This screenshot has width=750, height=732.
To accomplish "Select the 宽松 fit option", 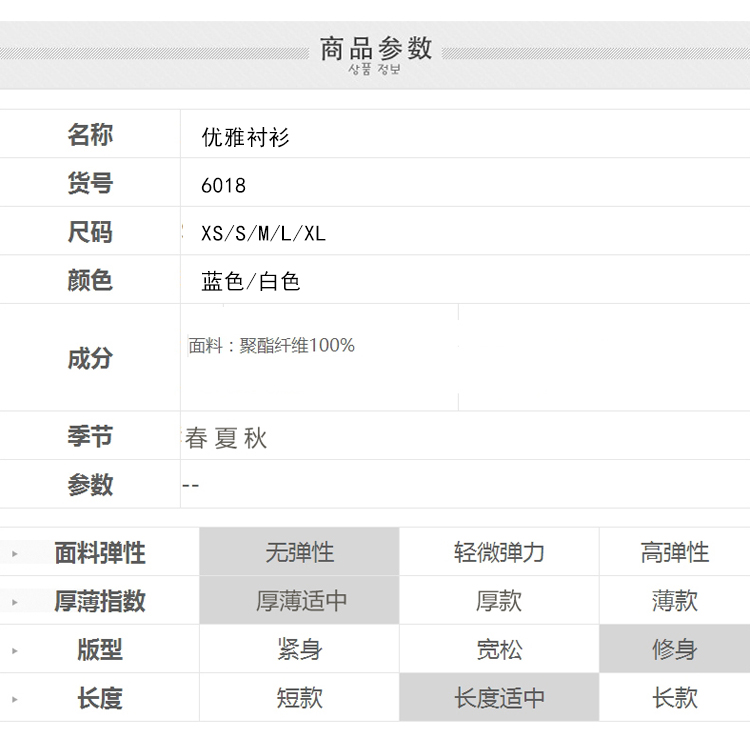I will click(499, 649).
